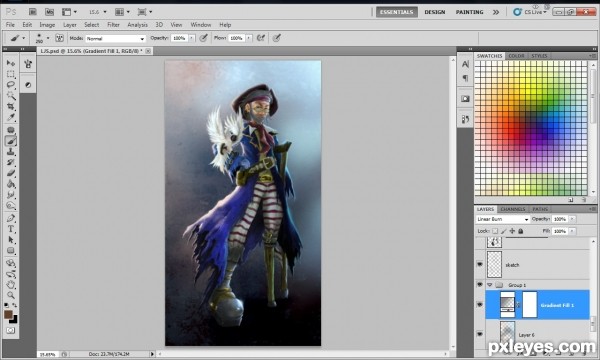Select the Rectangle shape tool
Viewport: 600px width, 360px height.
tap(11, 251)
